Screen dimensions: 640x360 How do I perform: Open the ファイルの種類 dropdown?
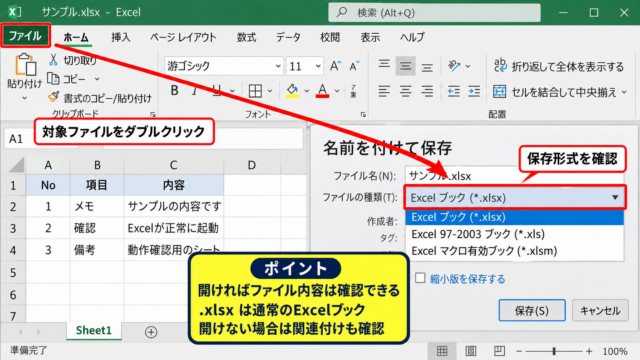515,198
